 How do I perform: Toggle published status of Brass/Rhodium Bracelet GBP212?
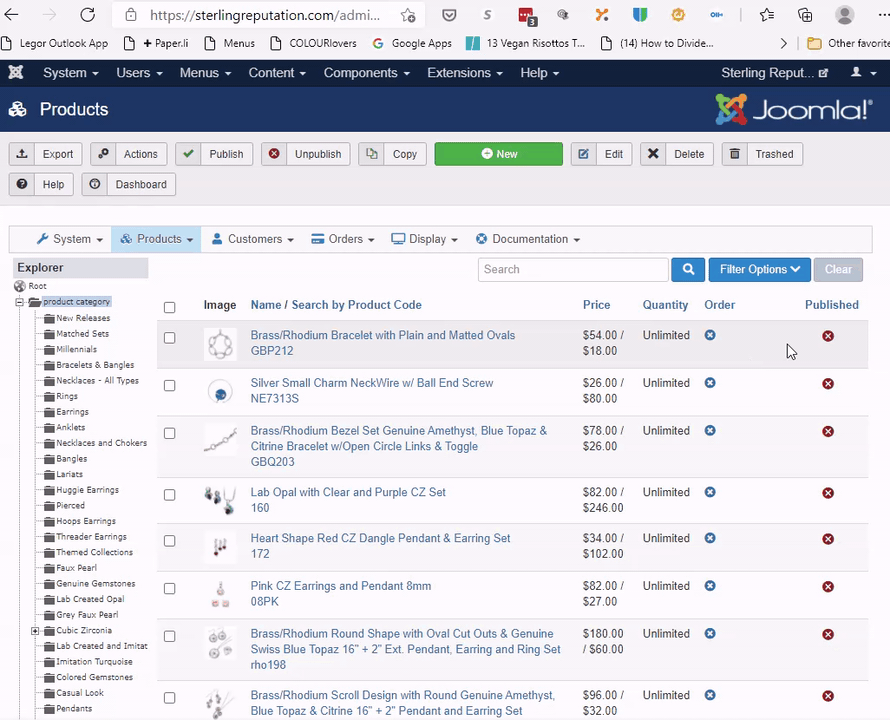pos(828,336)
